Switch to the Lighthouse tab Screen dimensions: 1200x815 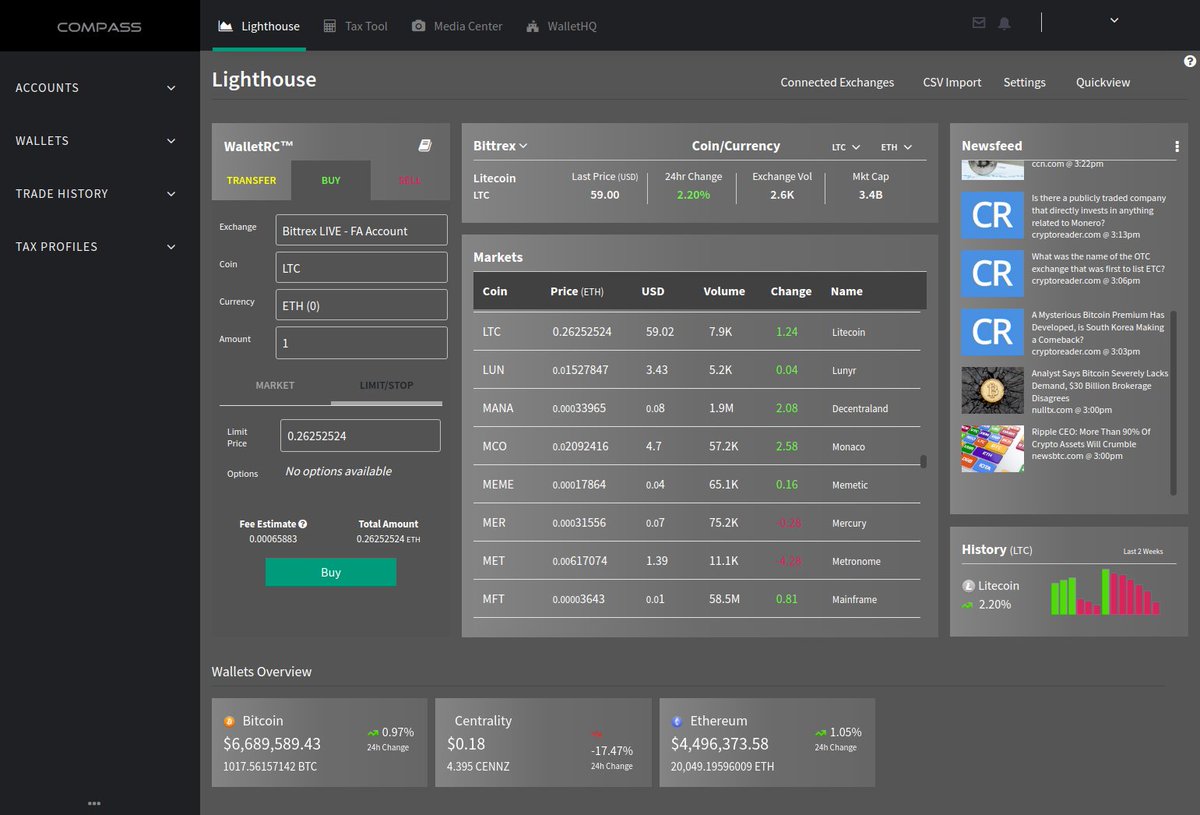259,26
